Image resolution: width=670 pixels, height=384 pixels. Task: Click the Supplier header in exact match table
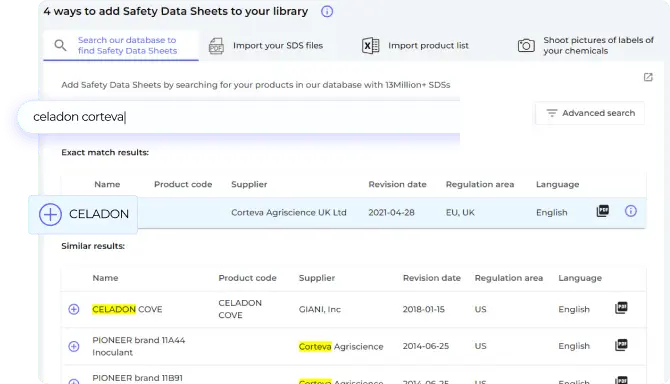[x=249, y=185]
